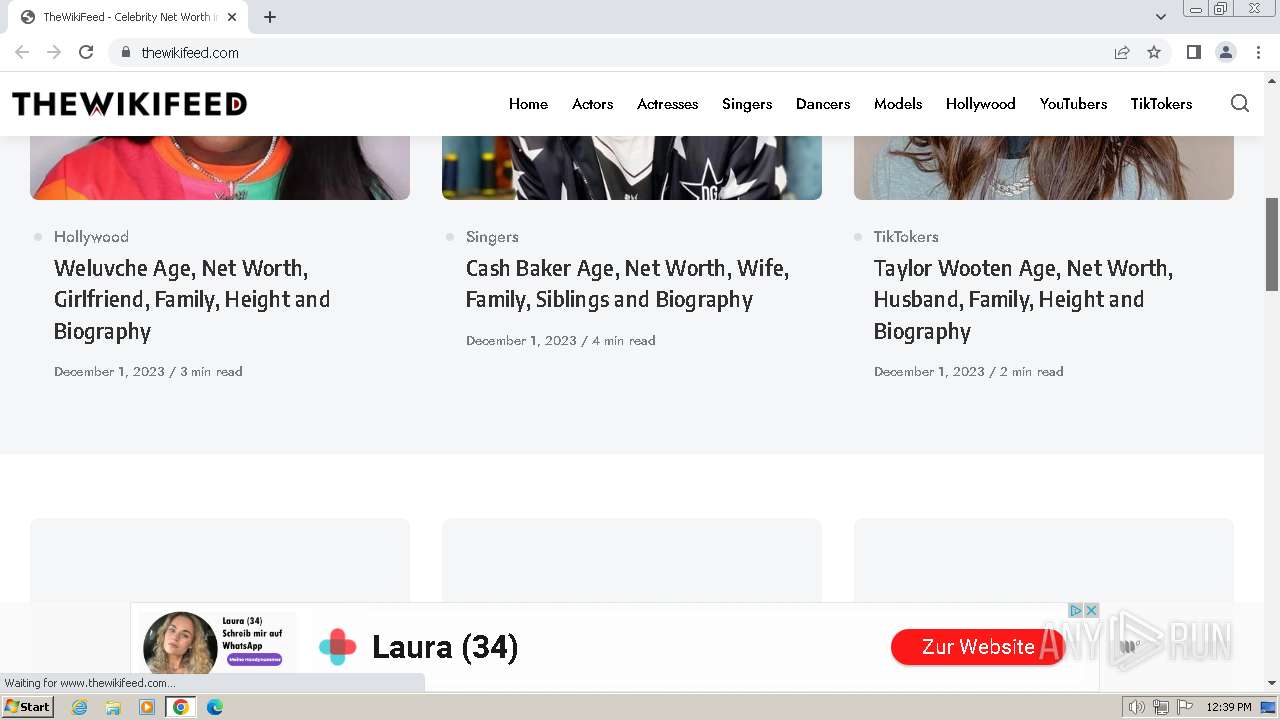Go to the YouTubers section
Image resolution: width=1280 pixels, height=720 pixels.
[1073, 104]
